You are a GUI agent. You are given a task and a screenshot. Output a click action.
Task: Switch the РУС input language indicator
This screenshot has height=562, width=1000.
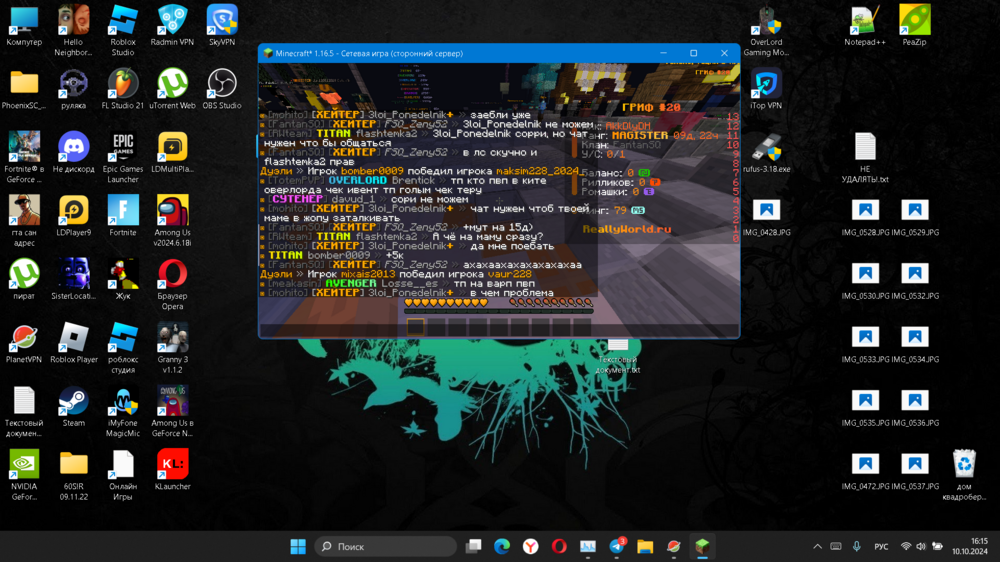pyautogui.click(x=881, y=547)
